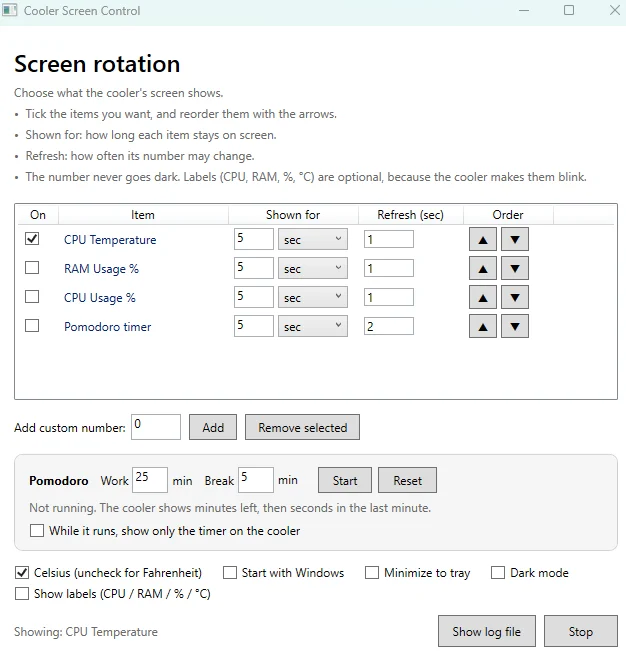Click the Cooler Screen Control app icon
Screen dimensions: 626x651
pos(10,10)
